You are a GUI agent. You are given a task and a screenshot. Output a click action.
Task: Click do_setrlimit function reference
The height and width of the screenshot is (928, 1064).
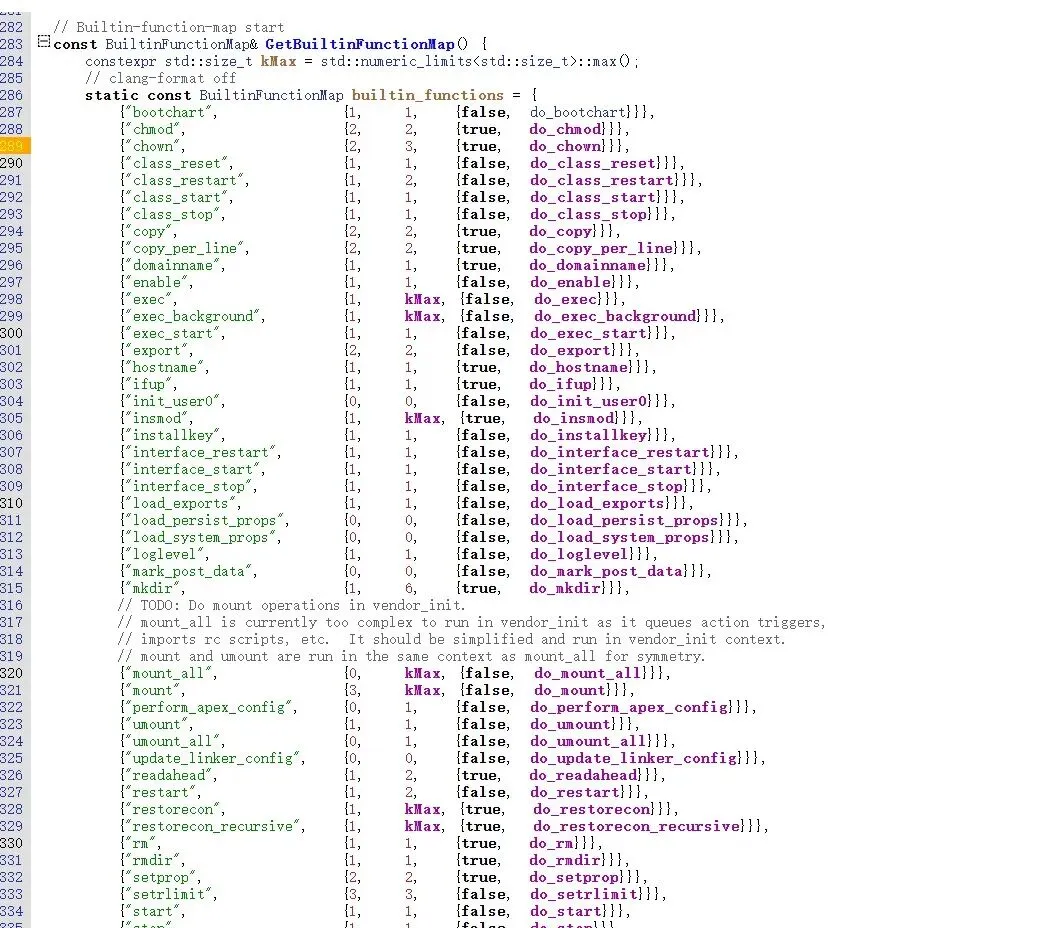point(584,894)
